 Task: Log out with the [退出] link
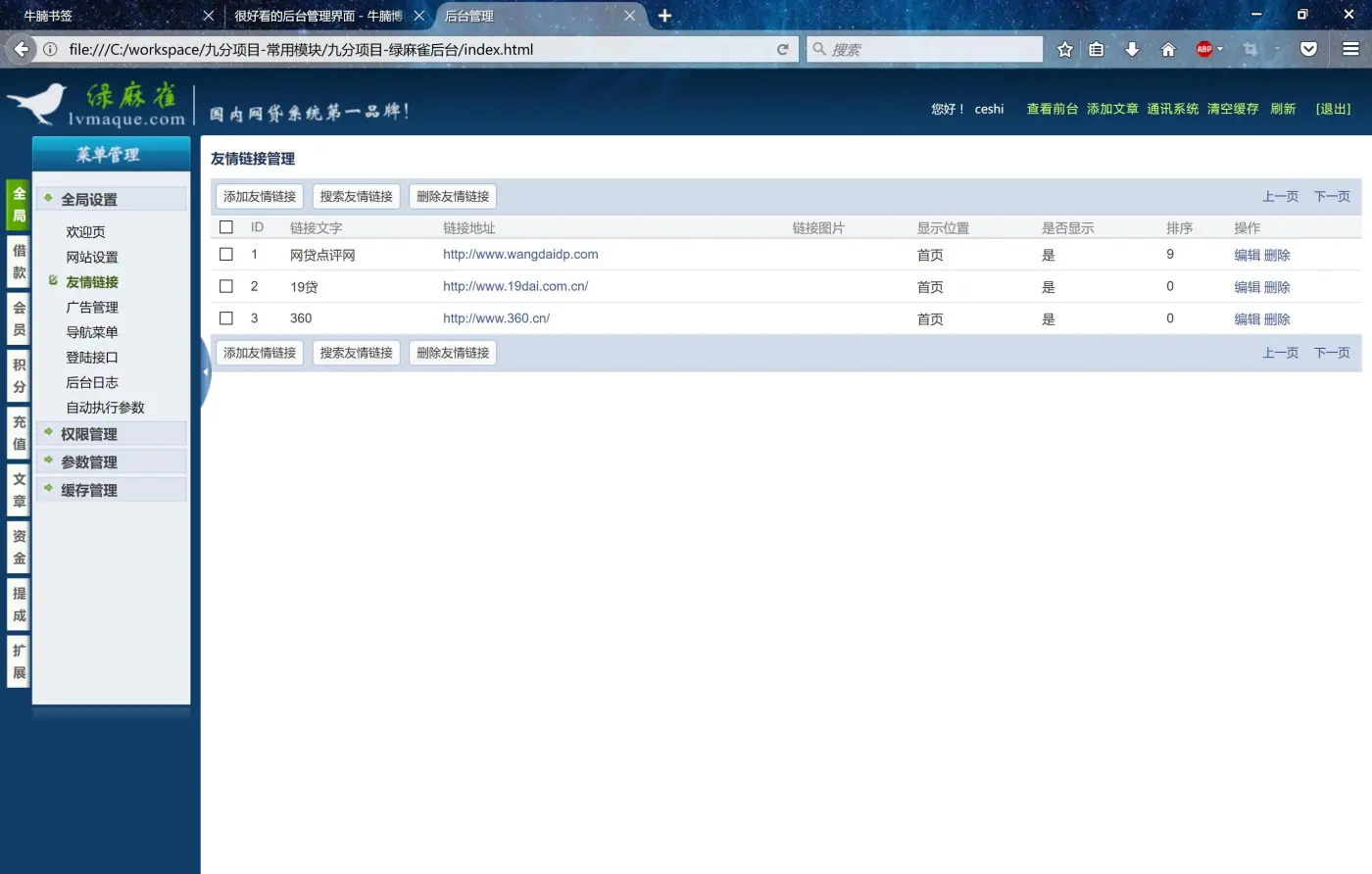tap(1333, 109)
